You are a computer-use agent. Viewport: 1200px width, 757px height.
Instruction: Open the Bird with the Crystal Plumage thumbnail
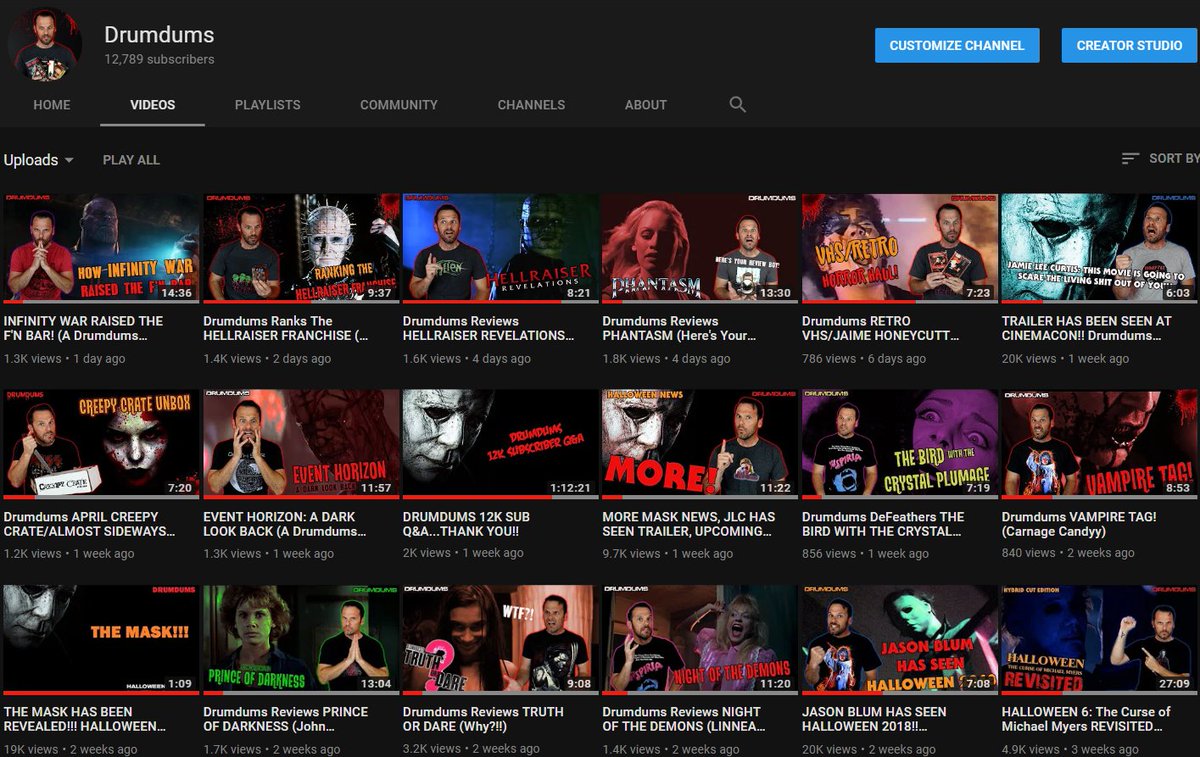pos(900,444)
